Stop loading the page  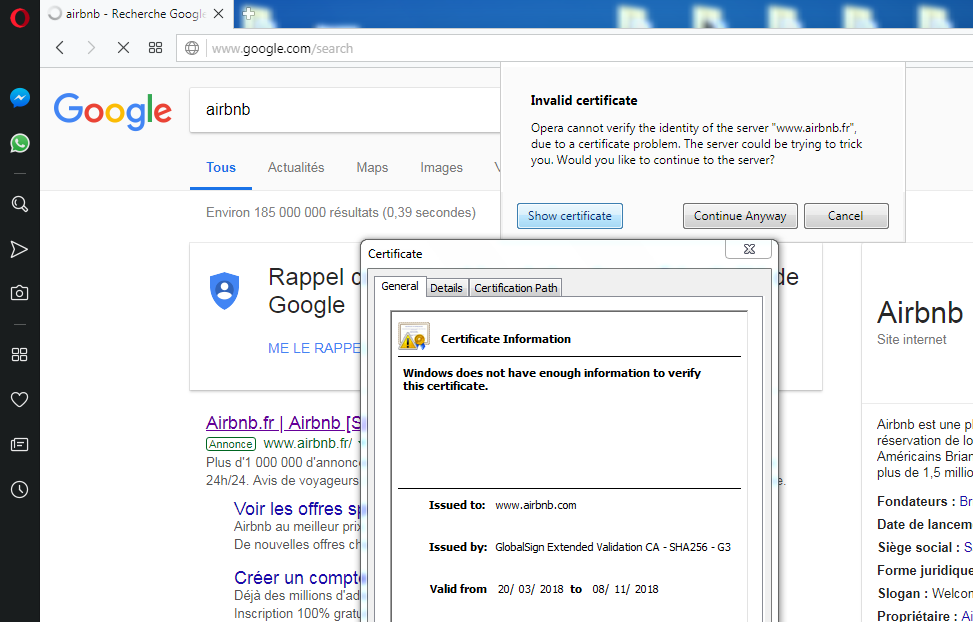(123, 48)
